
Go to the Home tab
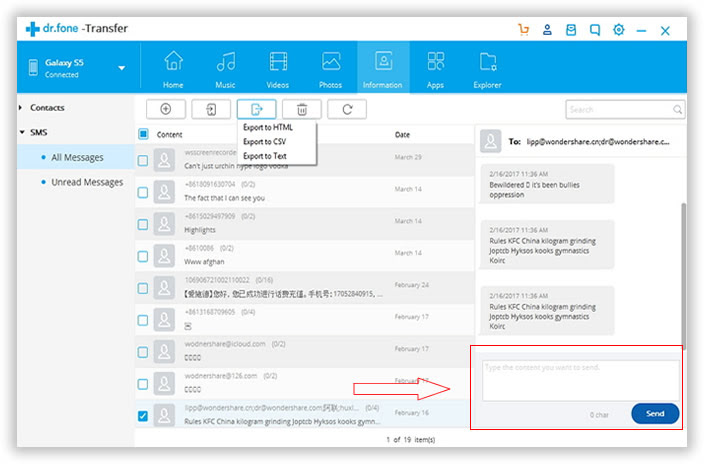[x=173, y=69]
